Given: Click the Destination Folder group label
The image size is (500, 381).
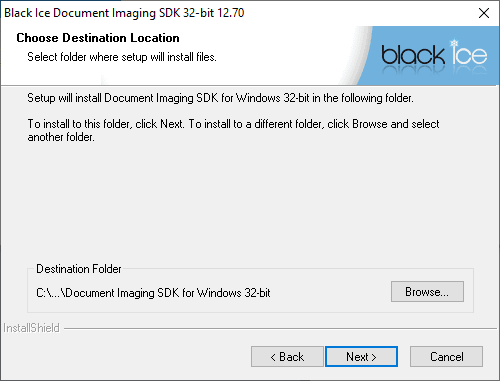Looking at the screenshot, I should [x=79, y=269].
